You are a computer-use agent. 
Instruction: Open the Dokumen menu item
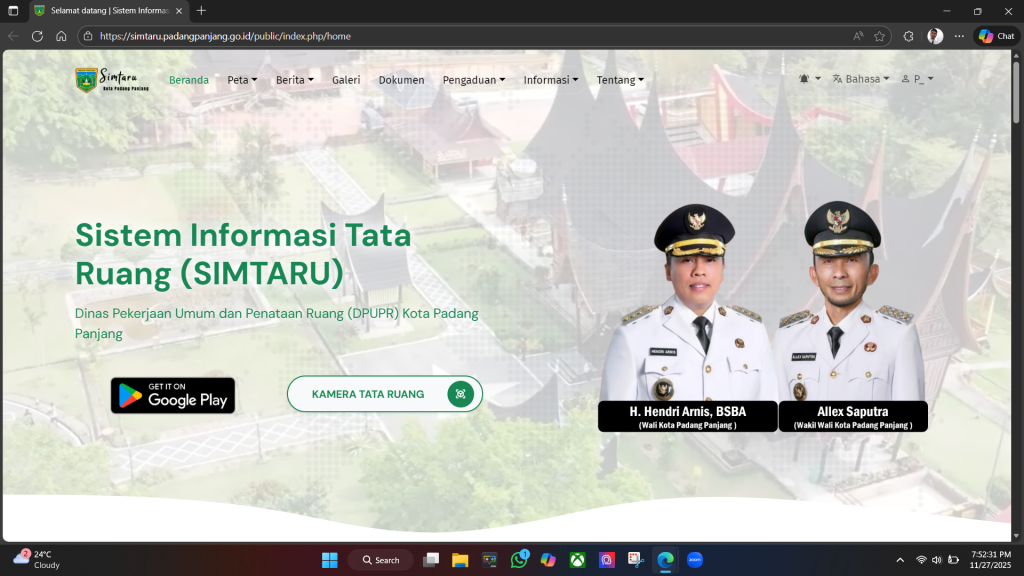(401, 80)
